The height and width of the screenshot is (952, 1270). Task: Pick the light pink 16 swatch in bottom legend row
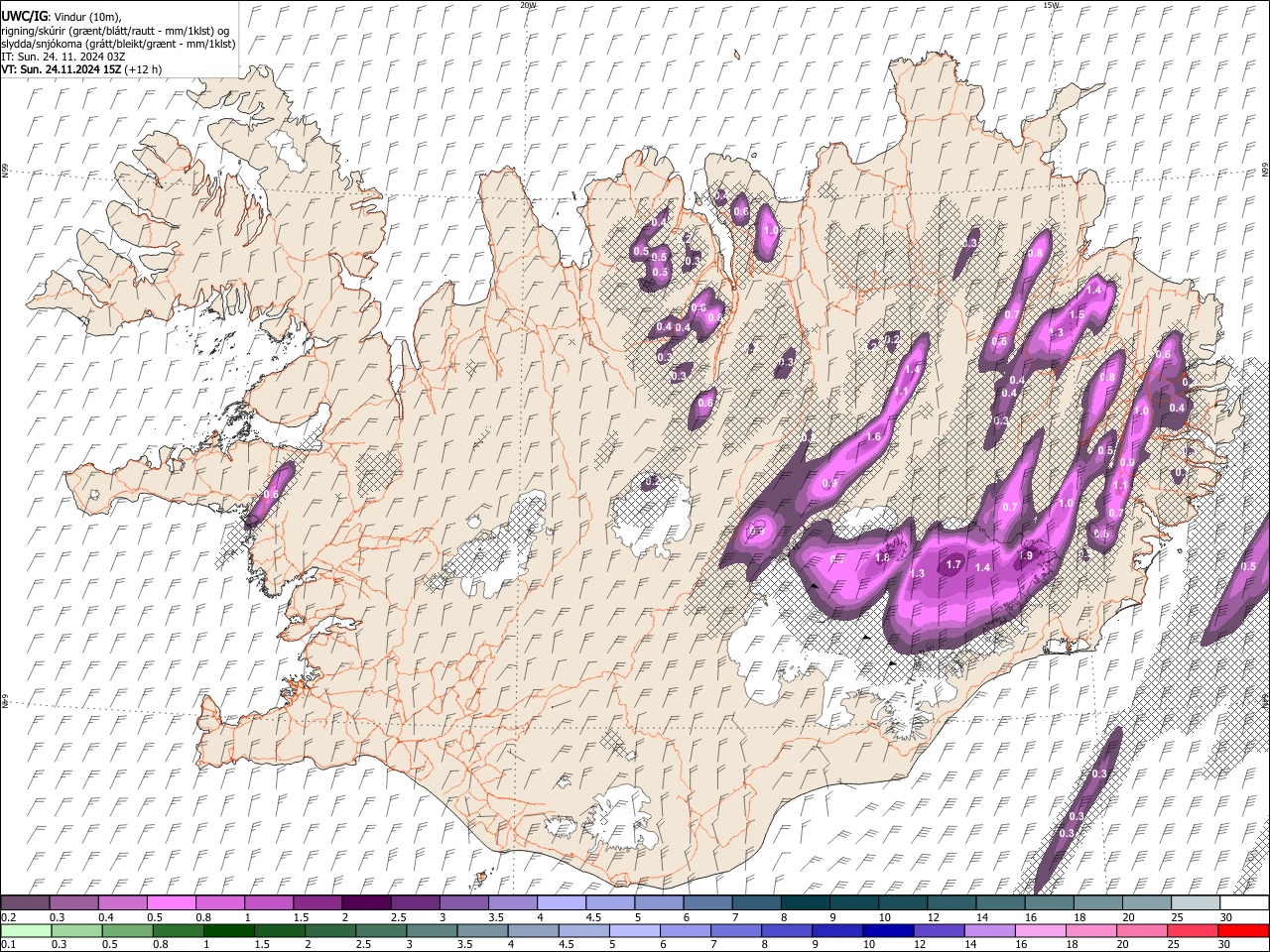1042,930
